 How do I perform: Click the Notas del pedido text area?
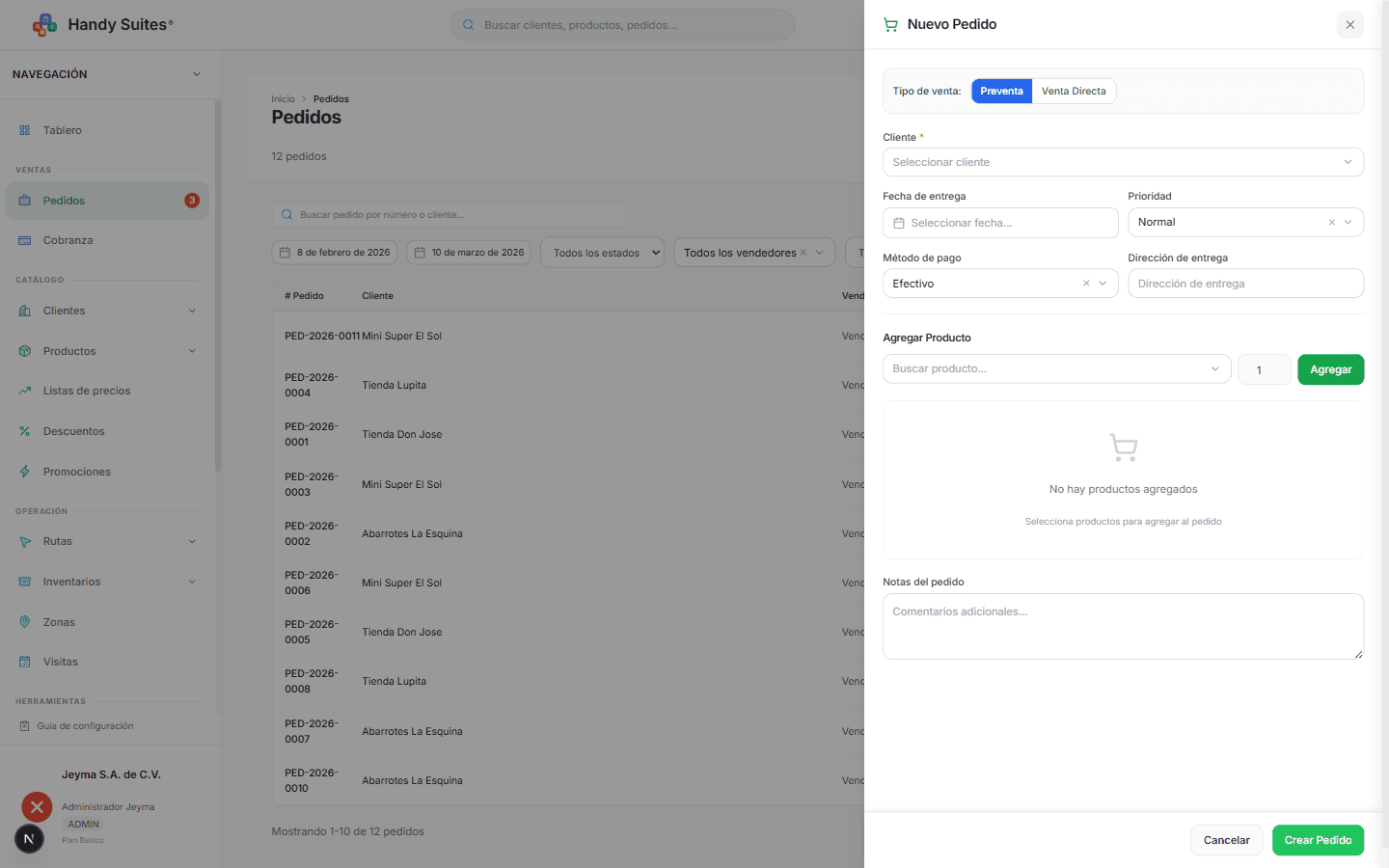point(1123,627)
